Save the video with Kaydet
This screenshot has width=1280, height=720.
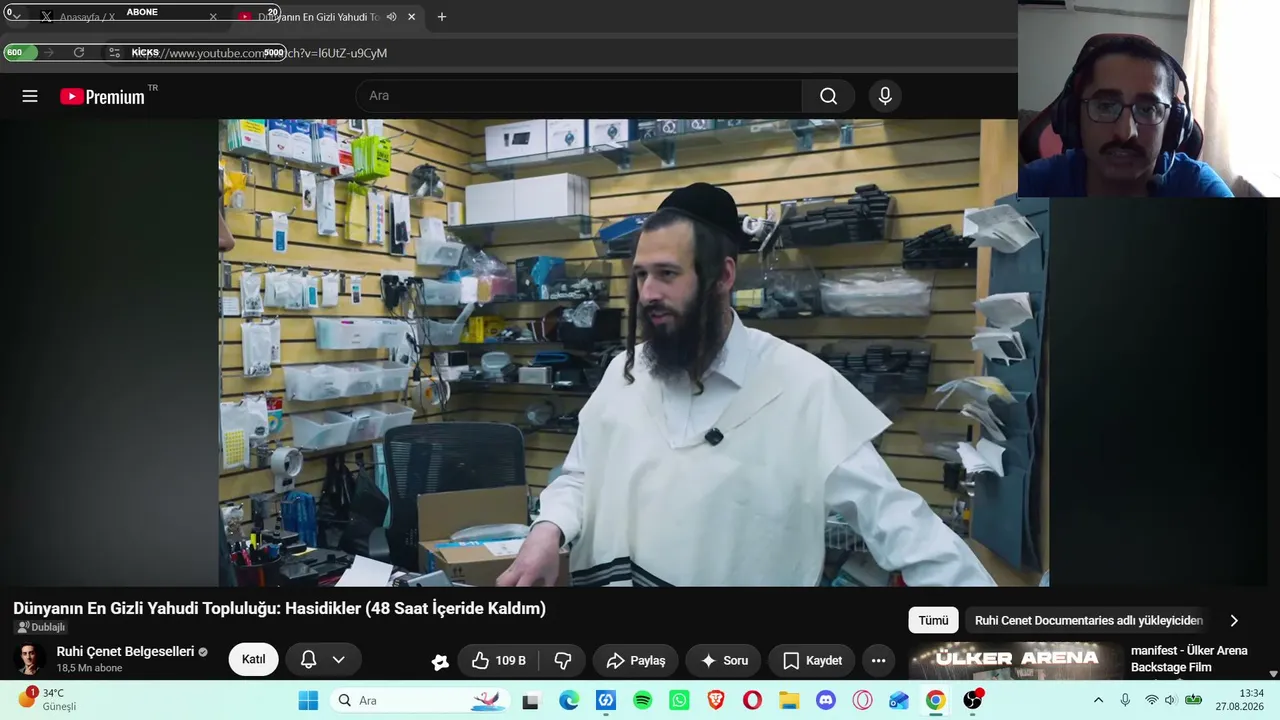click(x=812, y=661)
